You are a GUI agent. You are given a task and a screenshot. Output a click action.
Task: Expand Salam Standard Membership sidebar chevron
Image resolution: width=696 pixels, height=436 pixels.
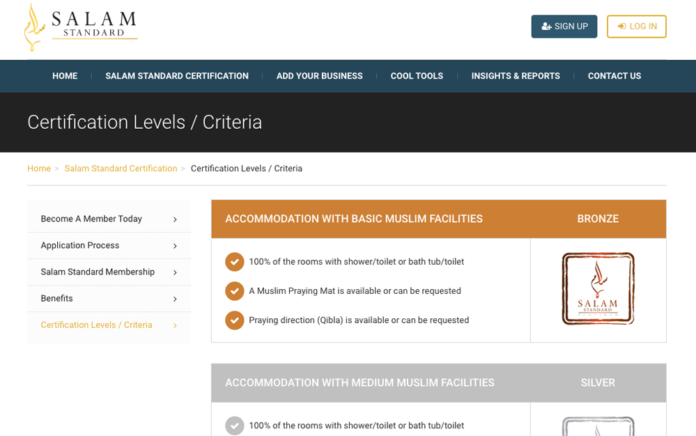(x=175, y=272)
